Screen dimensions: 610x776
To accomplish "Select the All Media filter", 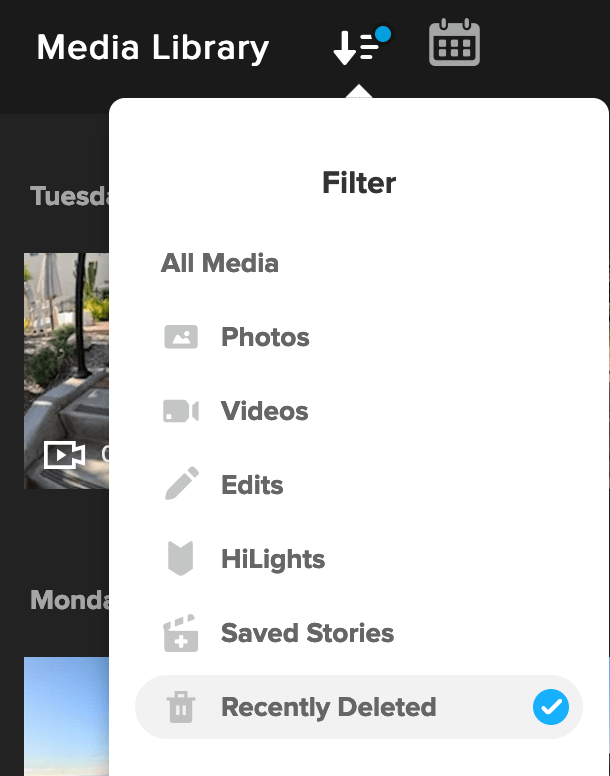I will (220, 263).
